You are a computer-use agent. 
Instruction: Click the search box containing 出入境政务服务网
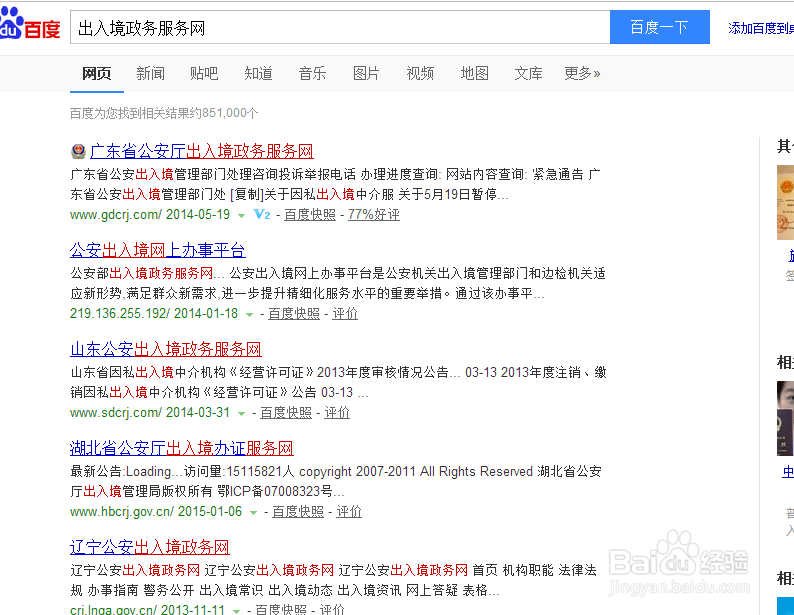pyautogui.click(x=340, y=27)
